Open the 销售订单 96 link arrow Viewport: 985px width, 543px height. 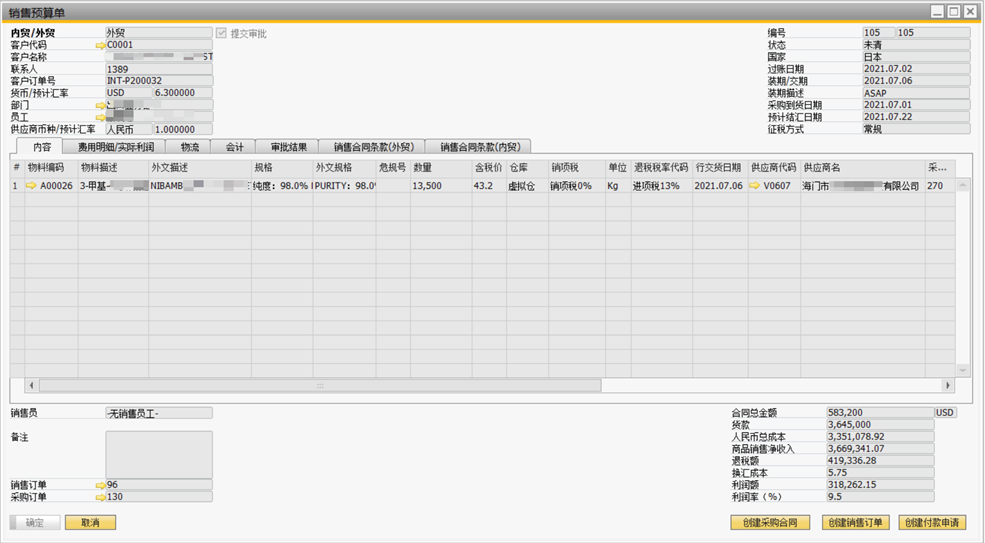101,485
